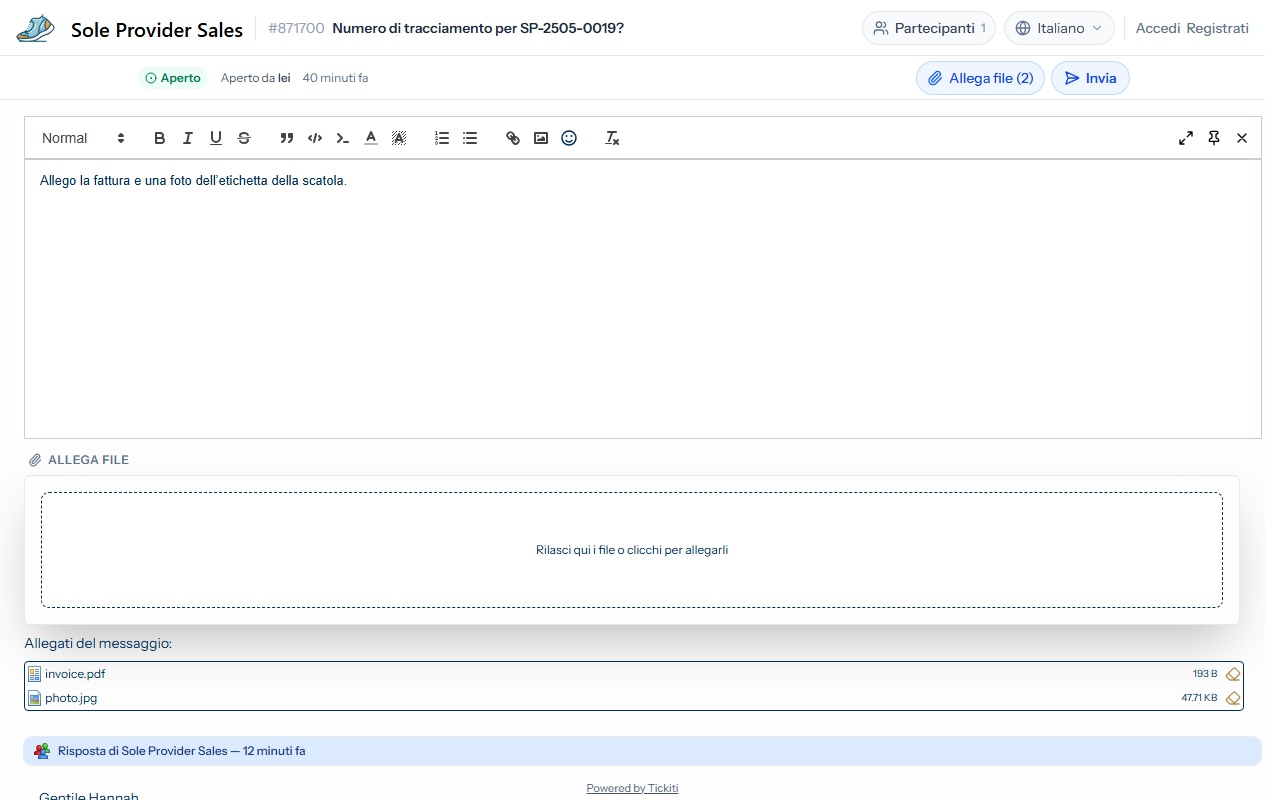Image resolution: width=1280 pixels, height=800 pixels.
Task: Click the ALLEGA FILE section heading
Action: point(79,460)
